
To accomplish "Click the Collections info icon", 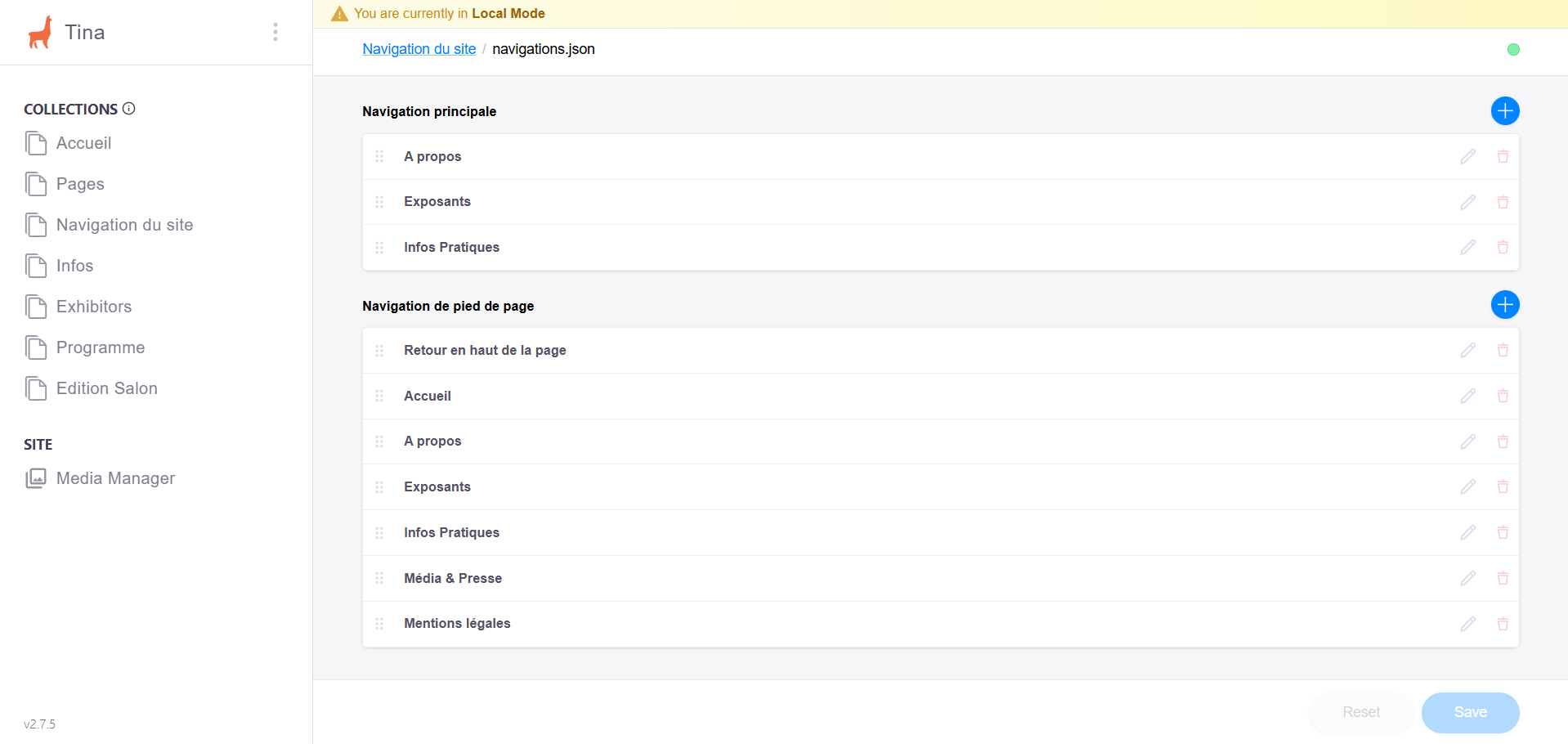I will [x=129, y=108].
